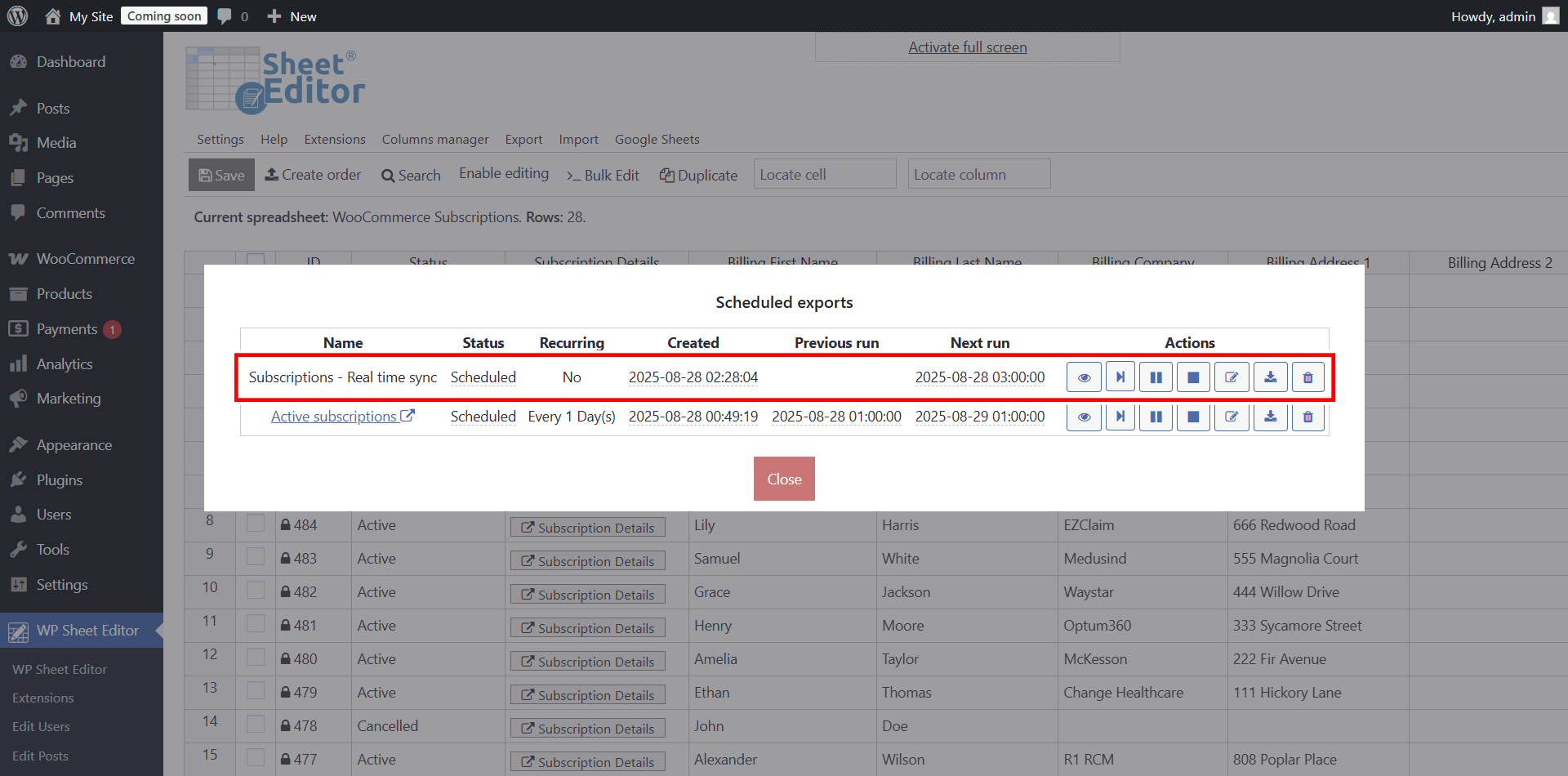1568x776 pixels.
Task: Open Payments in the sidebar
Action: [x=82, y=329]
